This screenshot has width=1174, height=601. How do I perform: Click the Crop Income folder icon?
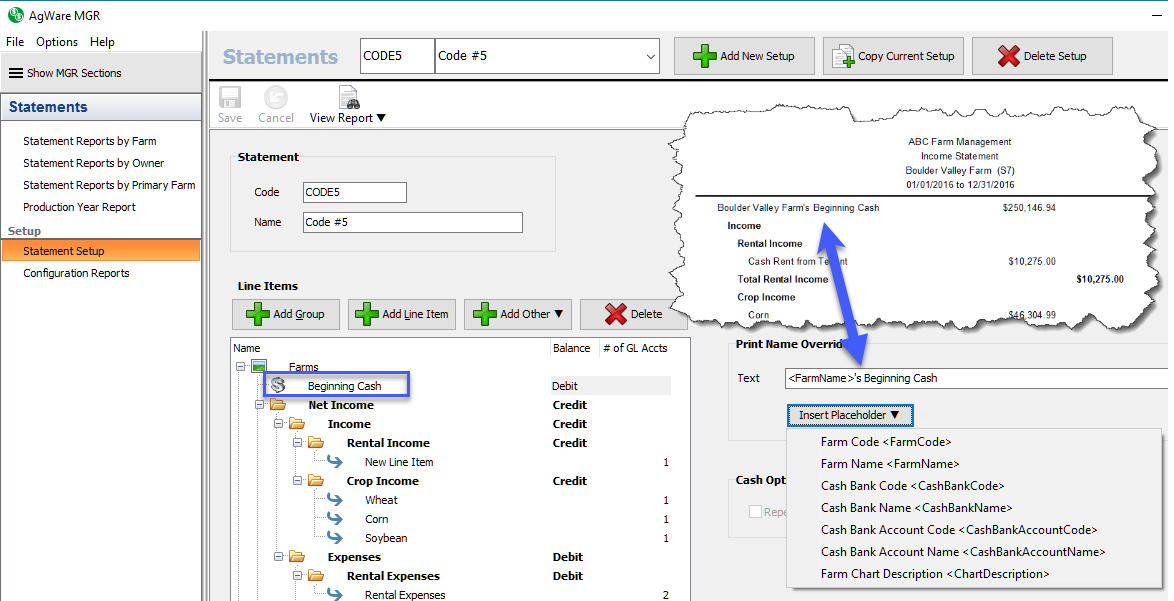tap(316, 481)
